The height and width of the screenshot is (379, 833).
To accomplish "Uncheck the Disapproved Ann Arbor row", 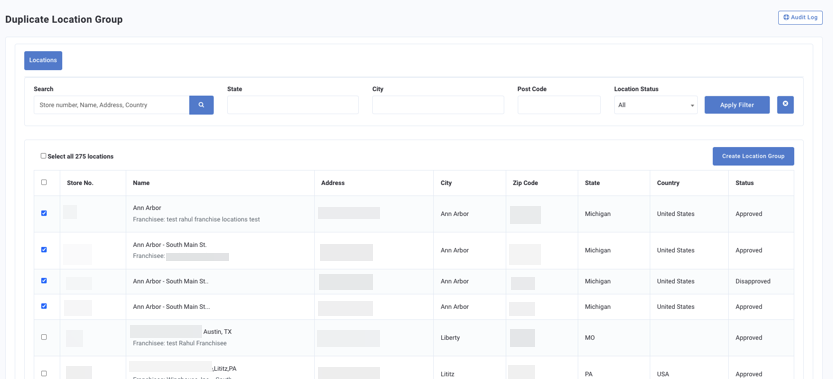I will tap(44, 281).
